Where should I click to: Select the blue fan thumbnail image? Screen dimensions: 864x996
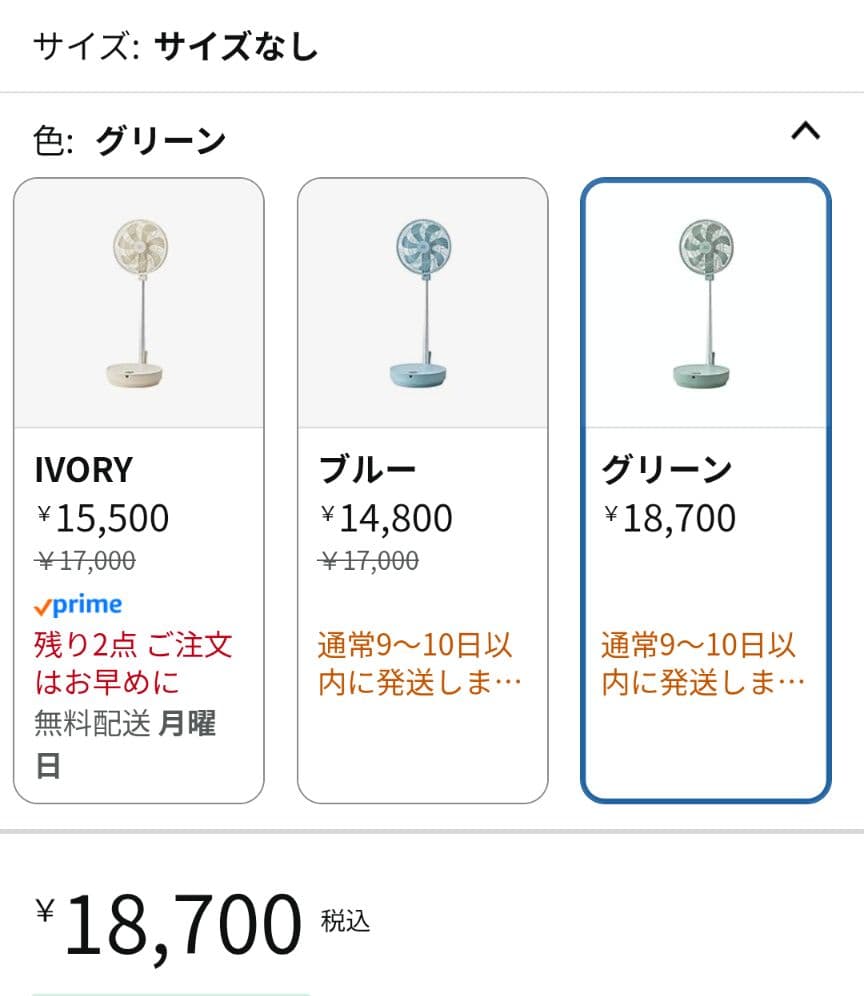(423, 304)
